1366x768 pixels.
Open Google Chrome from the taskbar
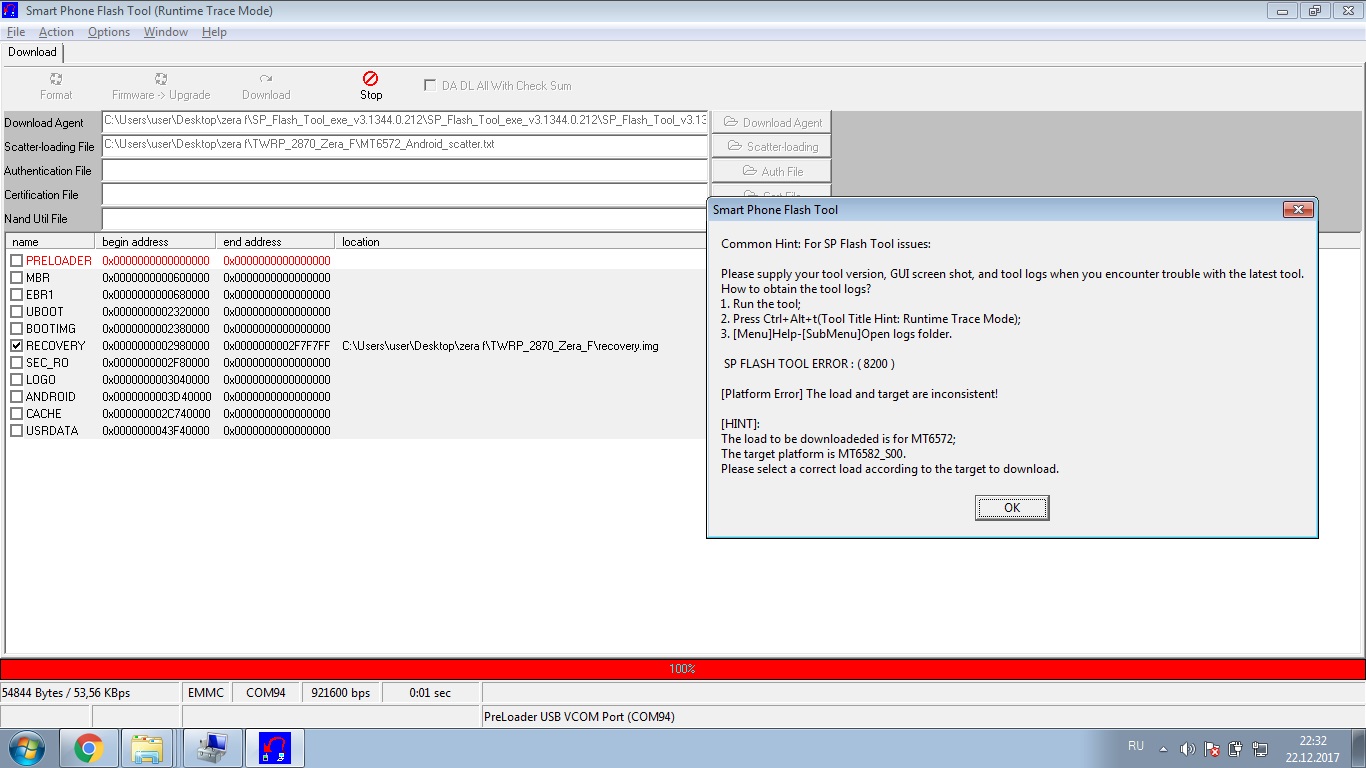coord(88,748)
